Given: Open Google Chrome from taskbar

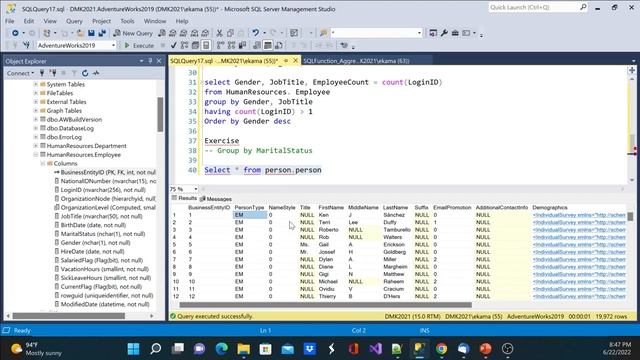Looking at the screenshot, I should [x=441, y=349].
